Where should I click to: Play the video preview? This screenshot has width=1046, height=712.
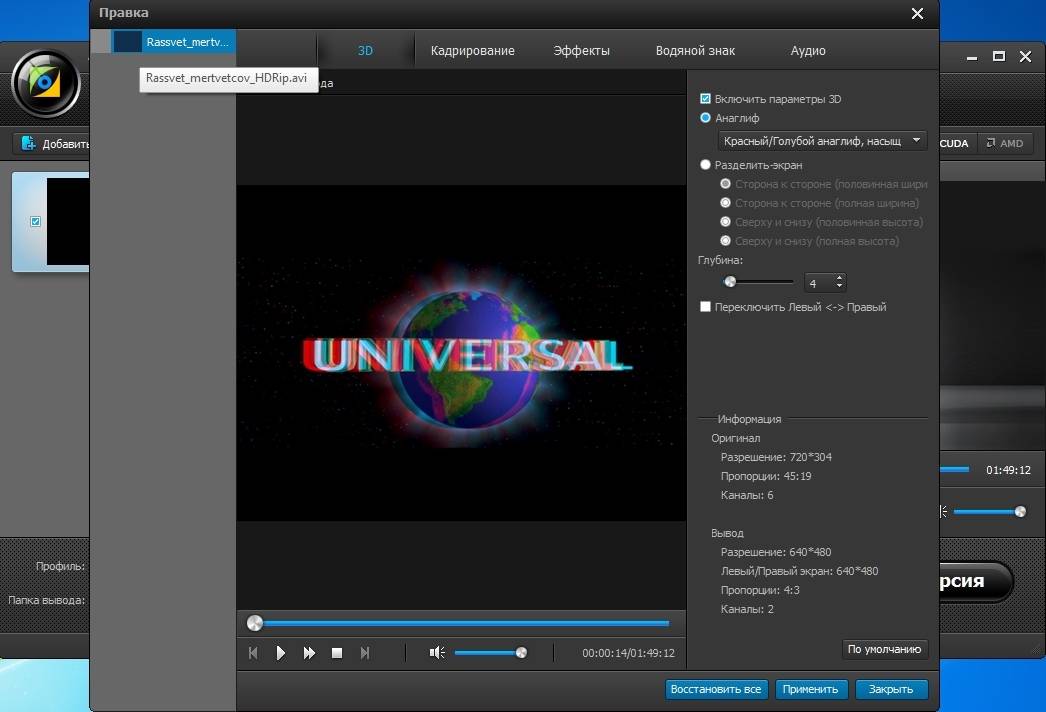(281, 653)
